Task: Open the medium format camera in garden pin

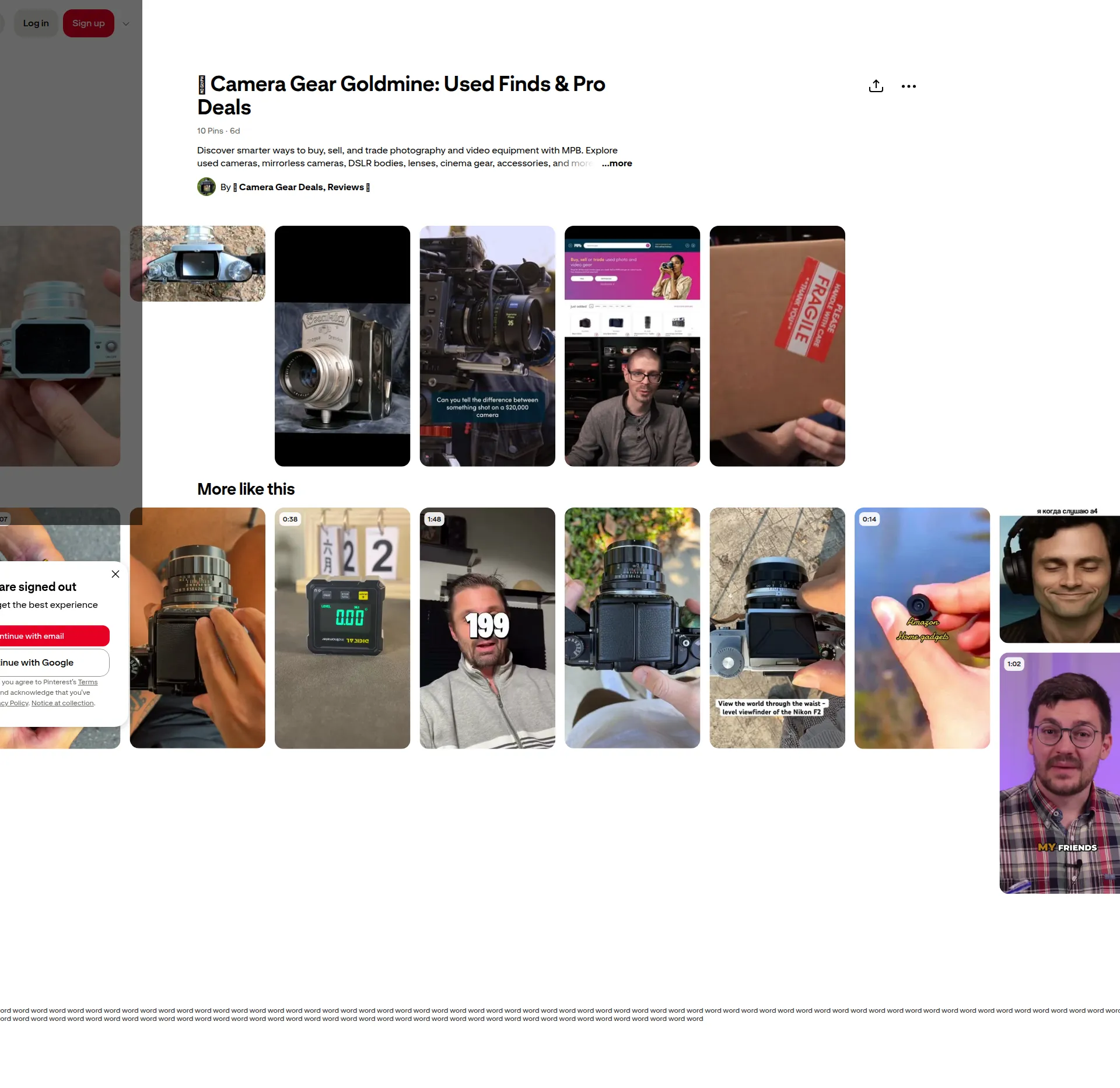Action: (x=632, y=628)
